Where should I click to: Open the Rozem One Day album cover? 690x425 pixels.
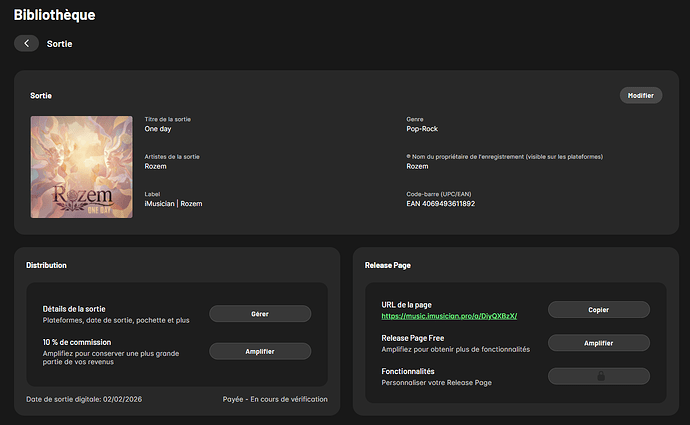pos(80,166)
